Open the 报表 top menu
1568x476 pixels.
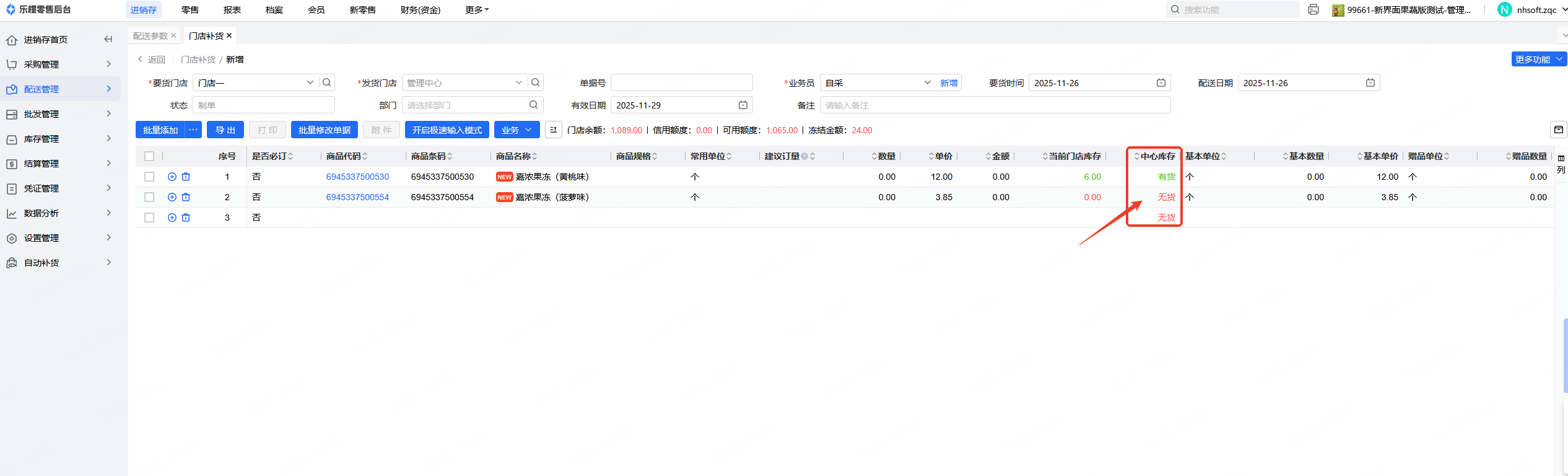(x=232, y=10)
